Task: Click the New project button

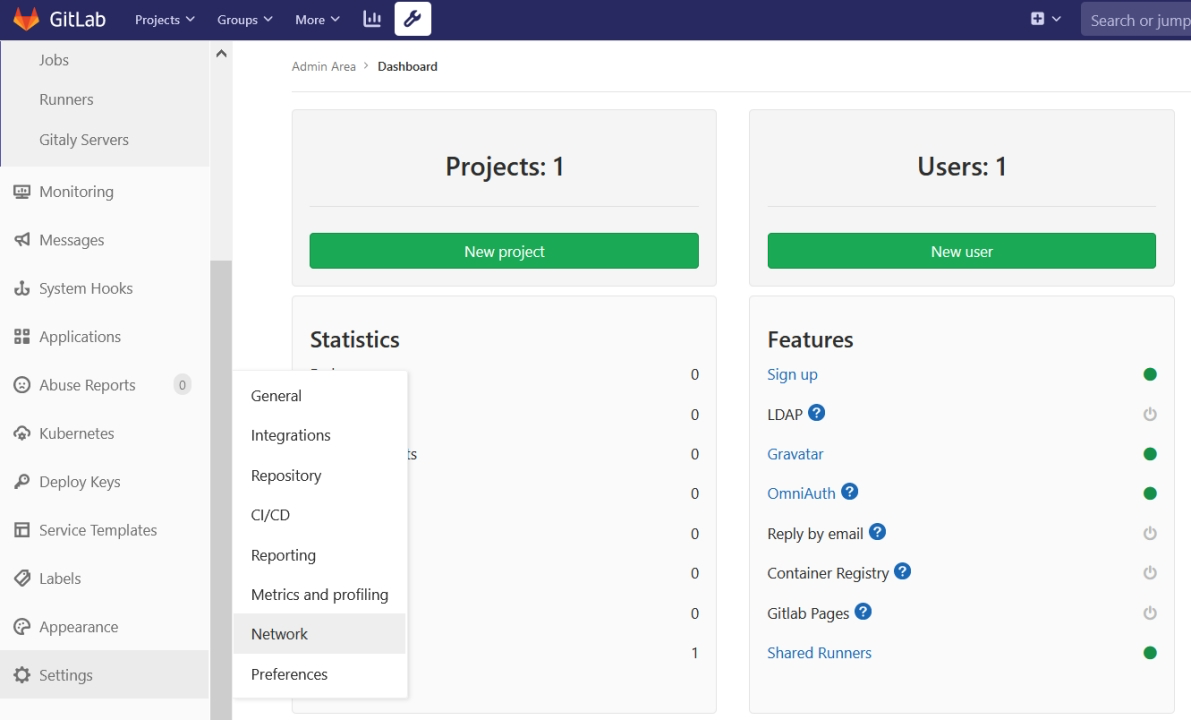Action: (x=504, y=251)
